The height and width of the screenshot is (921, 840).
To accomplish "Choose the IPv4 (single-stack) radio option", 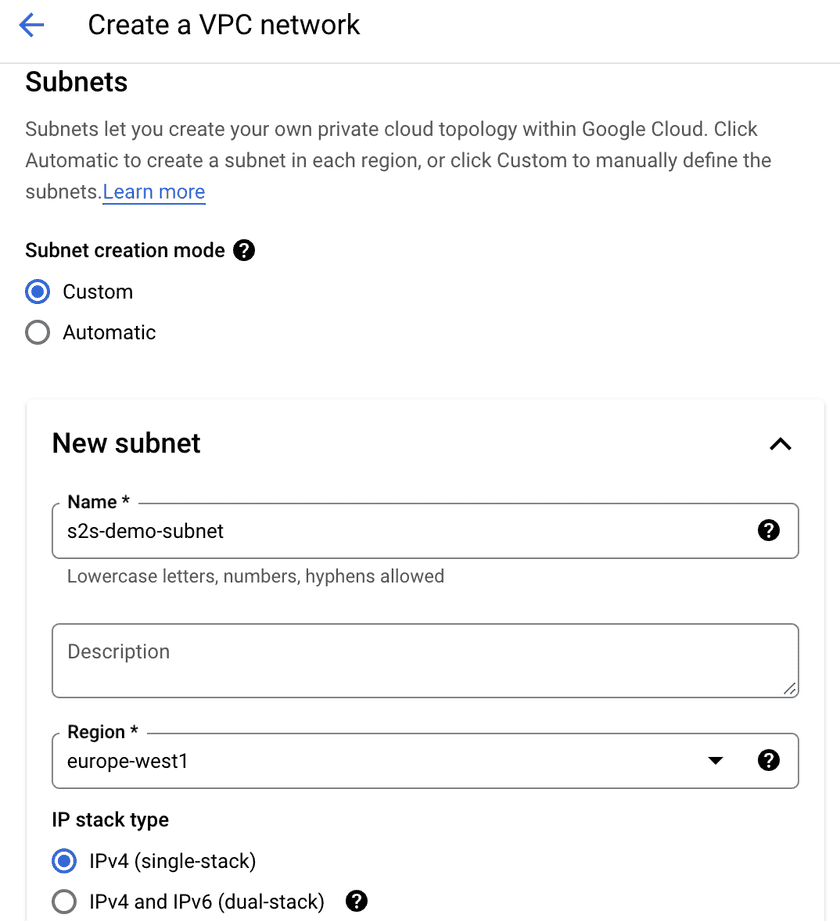I will (x=64, y=861).
